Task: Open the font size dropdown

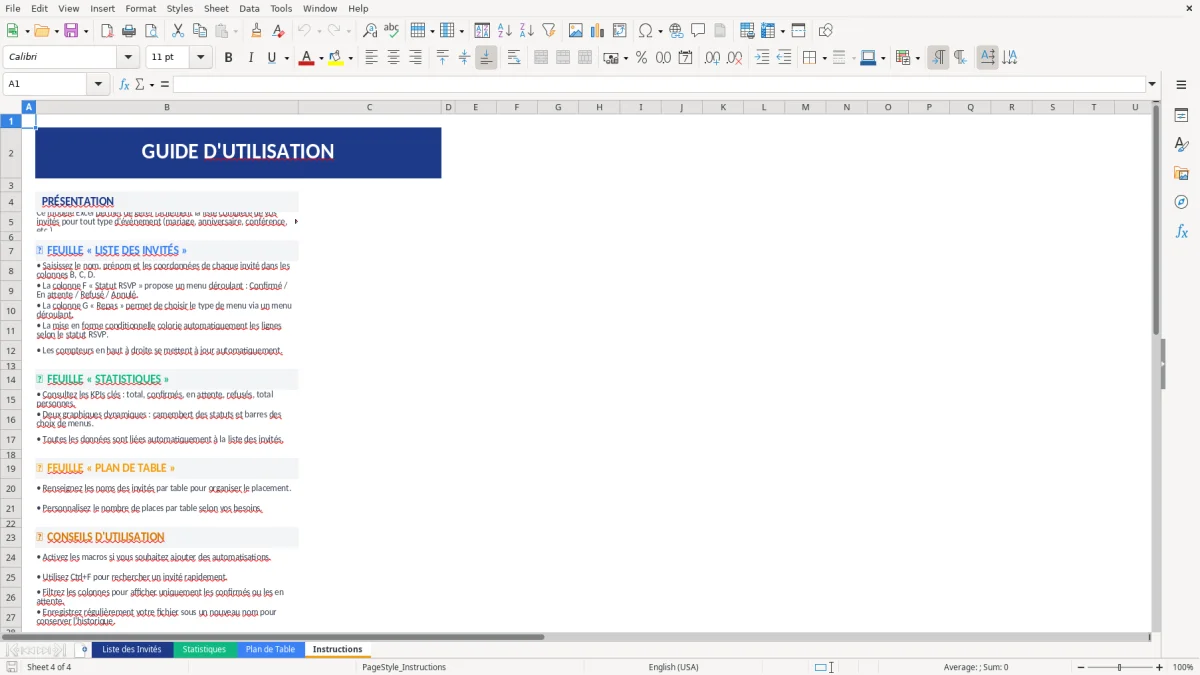Action: point(198,57)
